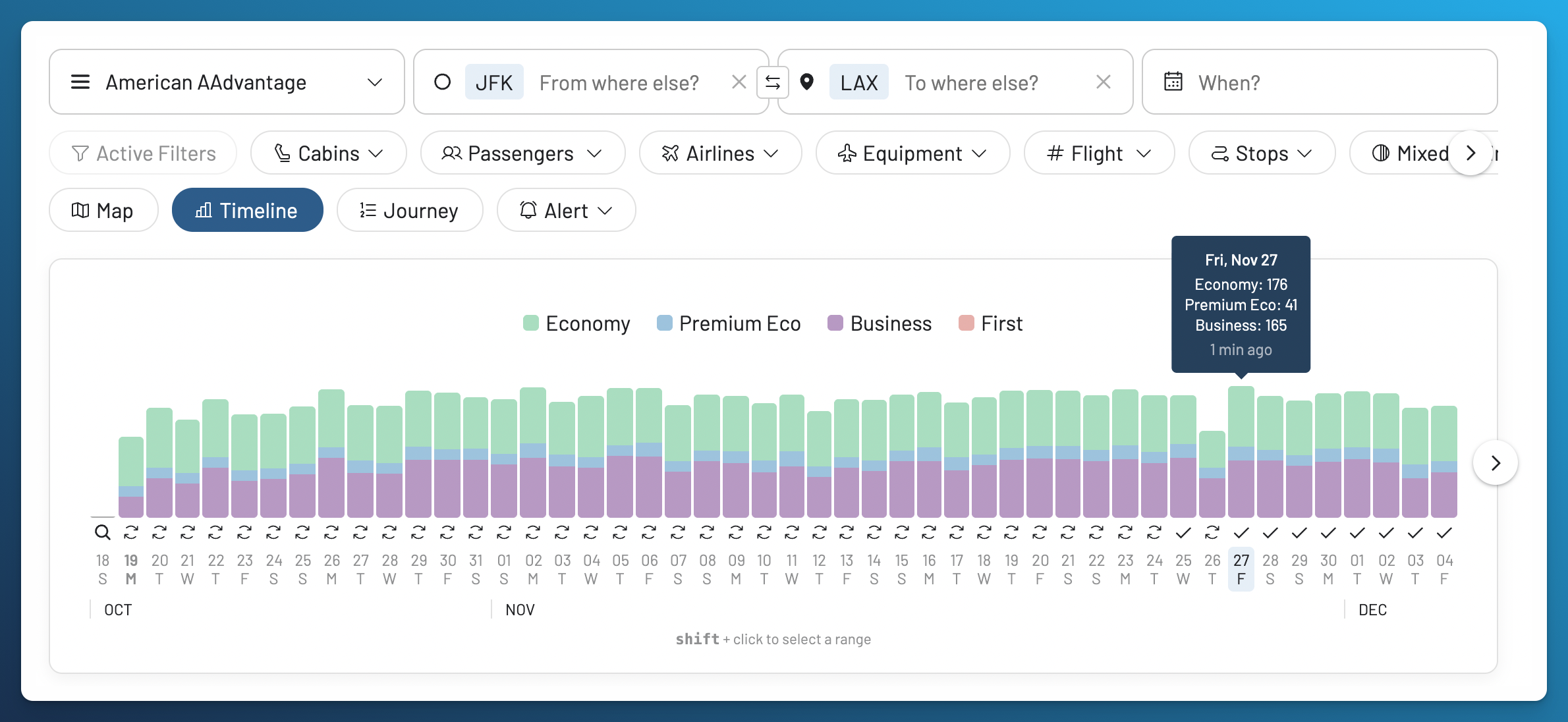Image resolution: width=1568 pixels, height=722 pixels.
Task: Click the swap origin and destination icon
Action: pos(773,82)
